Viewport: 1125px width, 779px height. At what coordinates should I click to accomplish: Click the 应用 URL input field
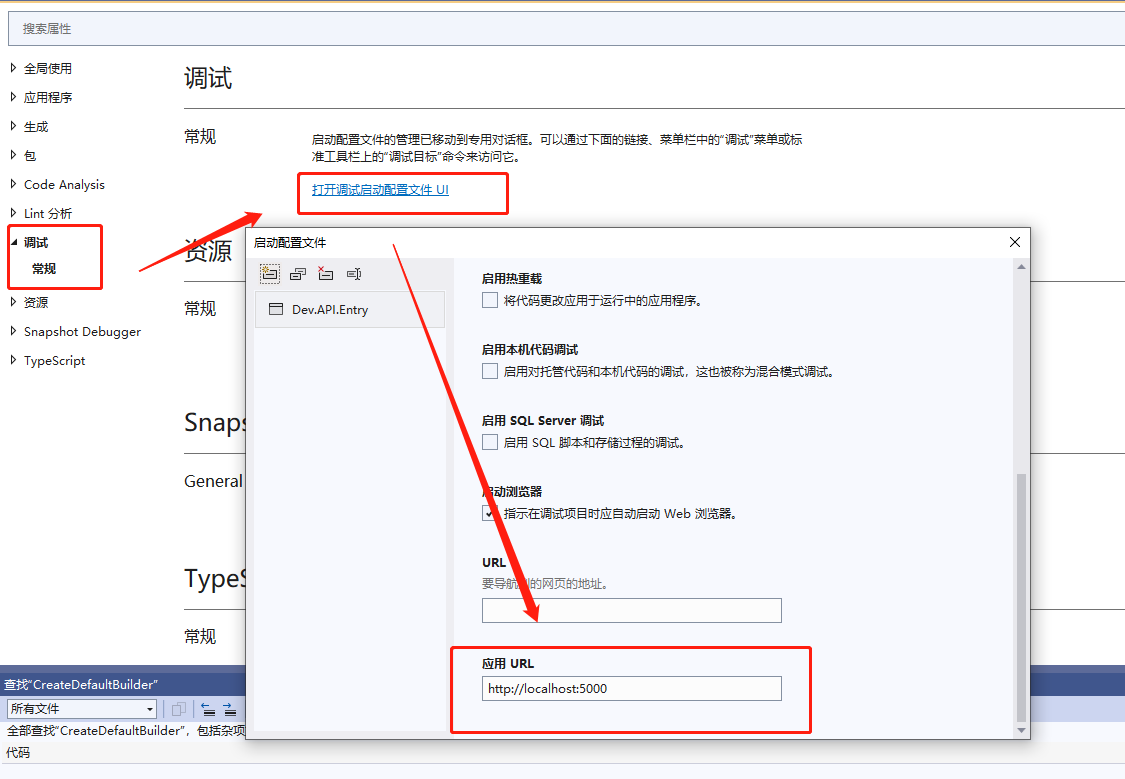pyautogui.click(x=631, y=688)
